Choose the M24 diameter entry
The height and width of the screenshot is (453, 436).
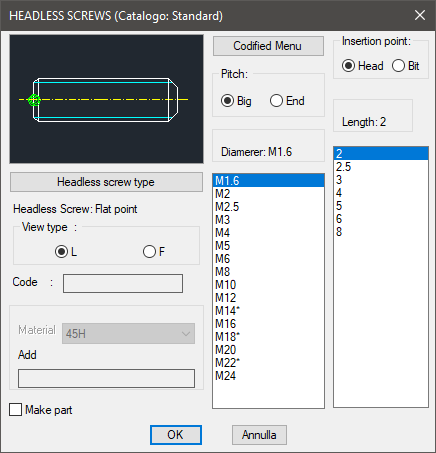(x=268, y=376)
